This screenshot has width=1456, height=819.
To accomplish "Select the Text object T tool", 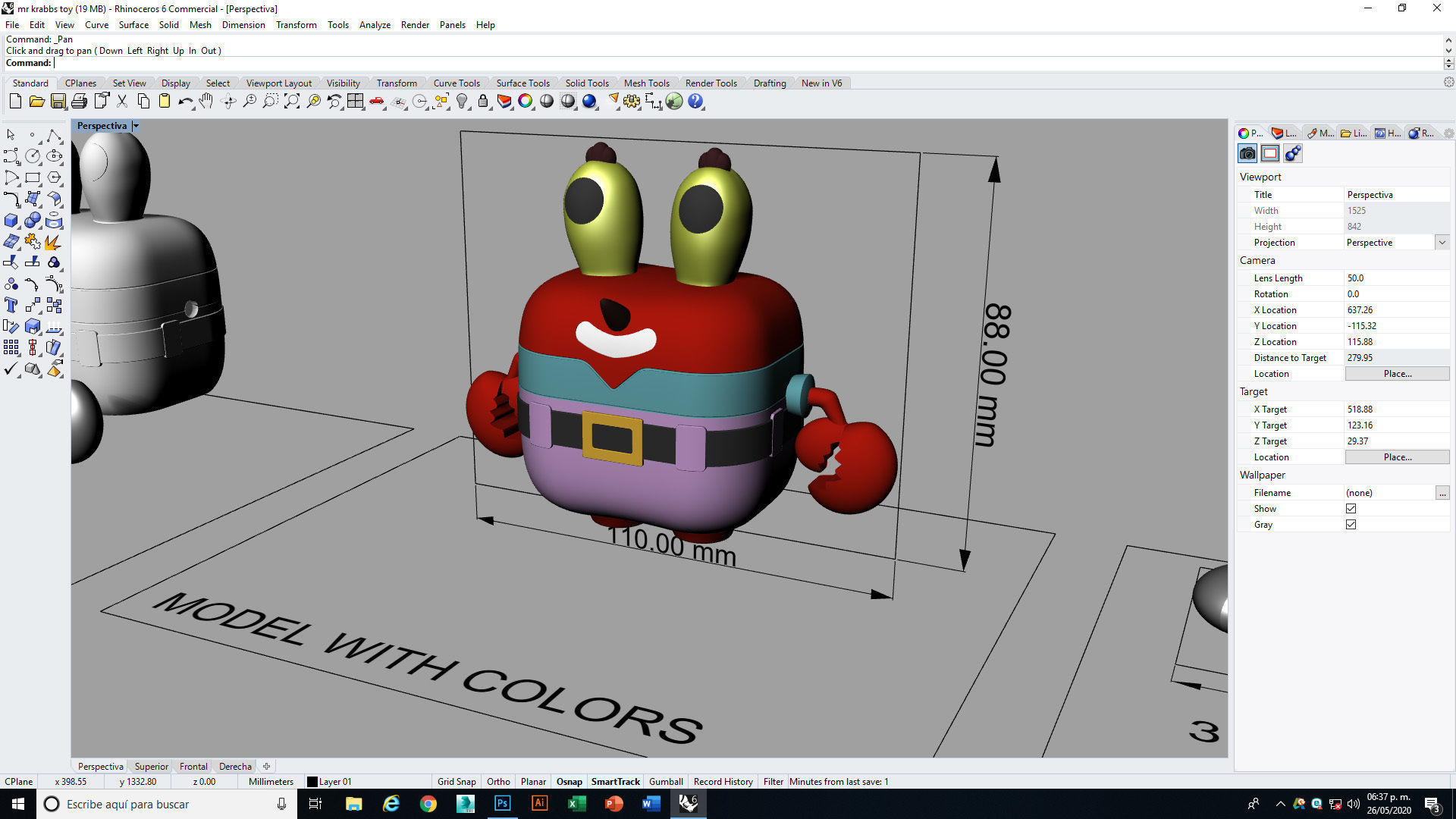I will point(11,305).
